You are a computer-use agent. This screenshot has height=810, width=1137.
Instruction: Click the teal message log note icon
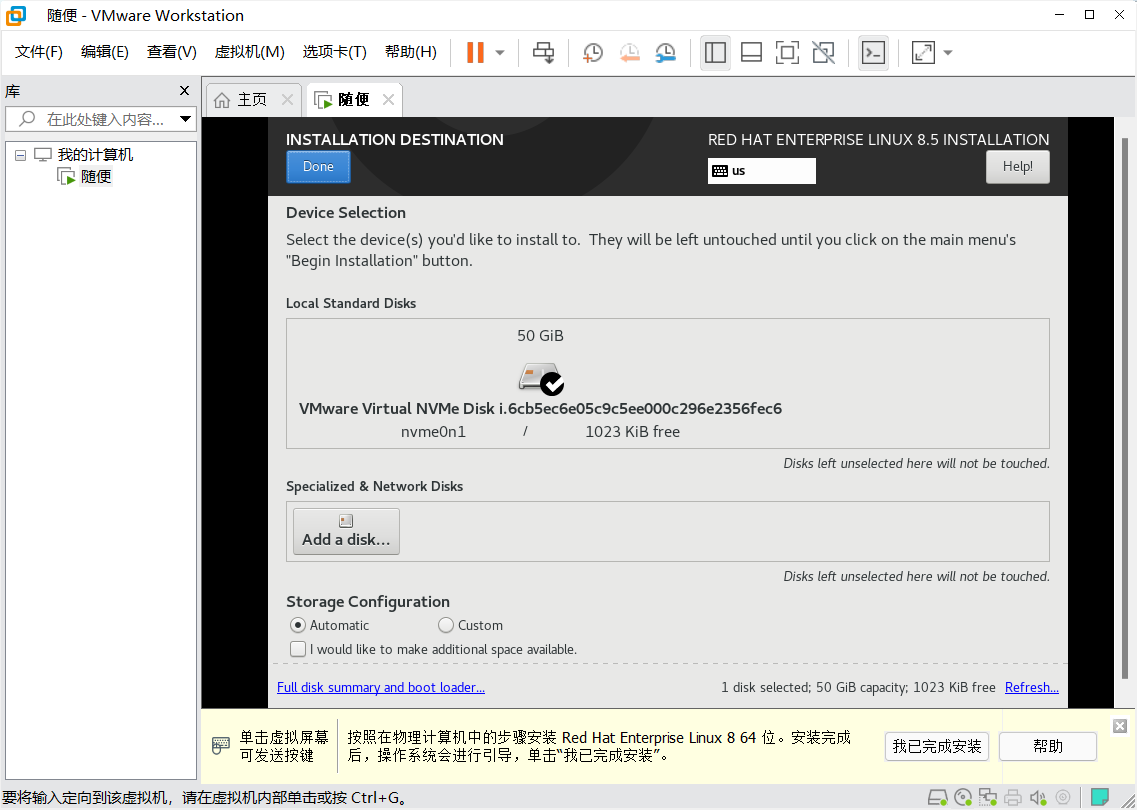[1099, 798]
